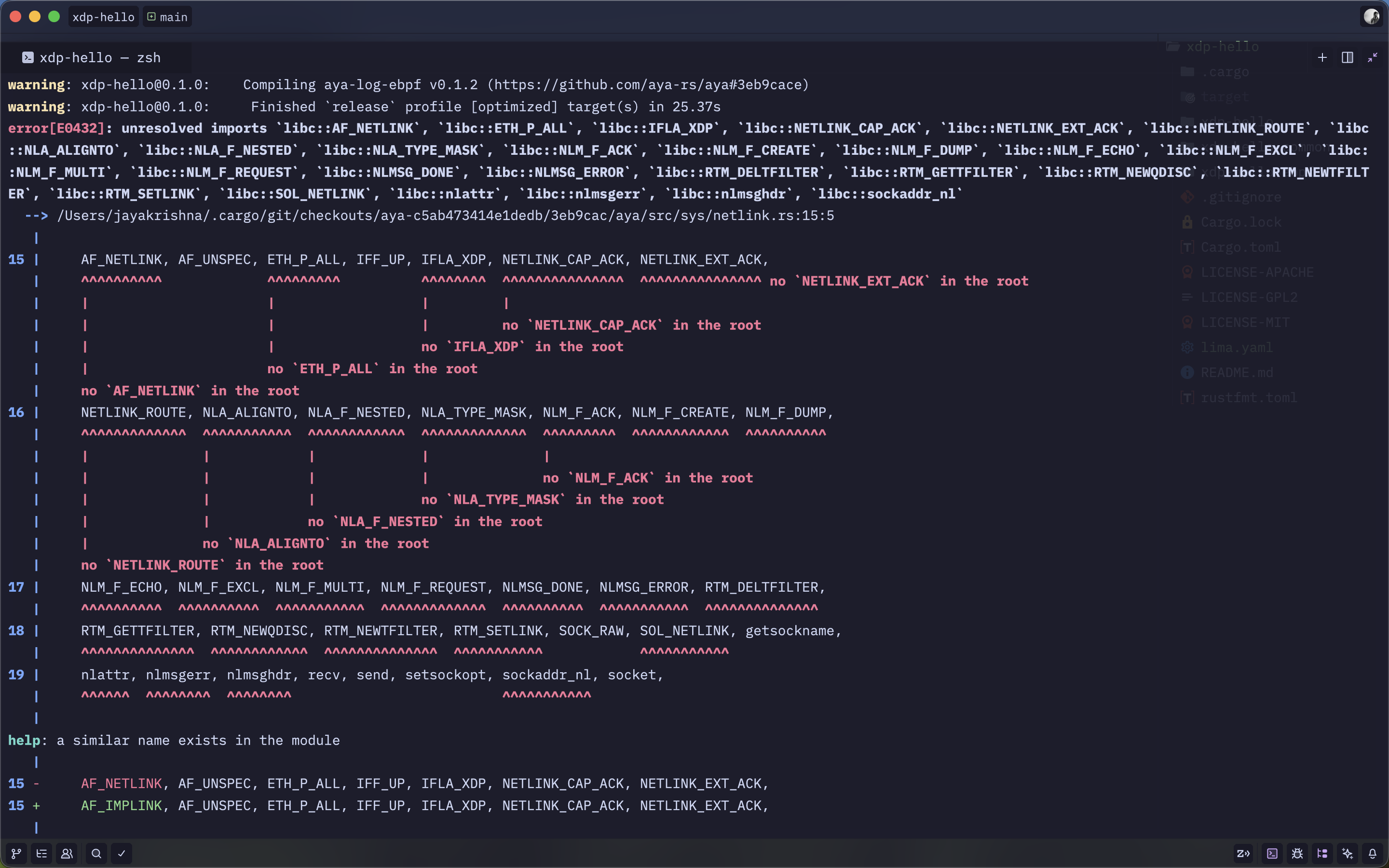Open project search with the magnifier icon
Image resolution: width=1389 pixels, height=868 pixels.
[x=96, y=853]
